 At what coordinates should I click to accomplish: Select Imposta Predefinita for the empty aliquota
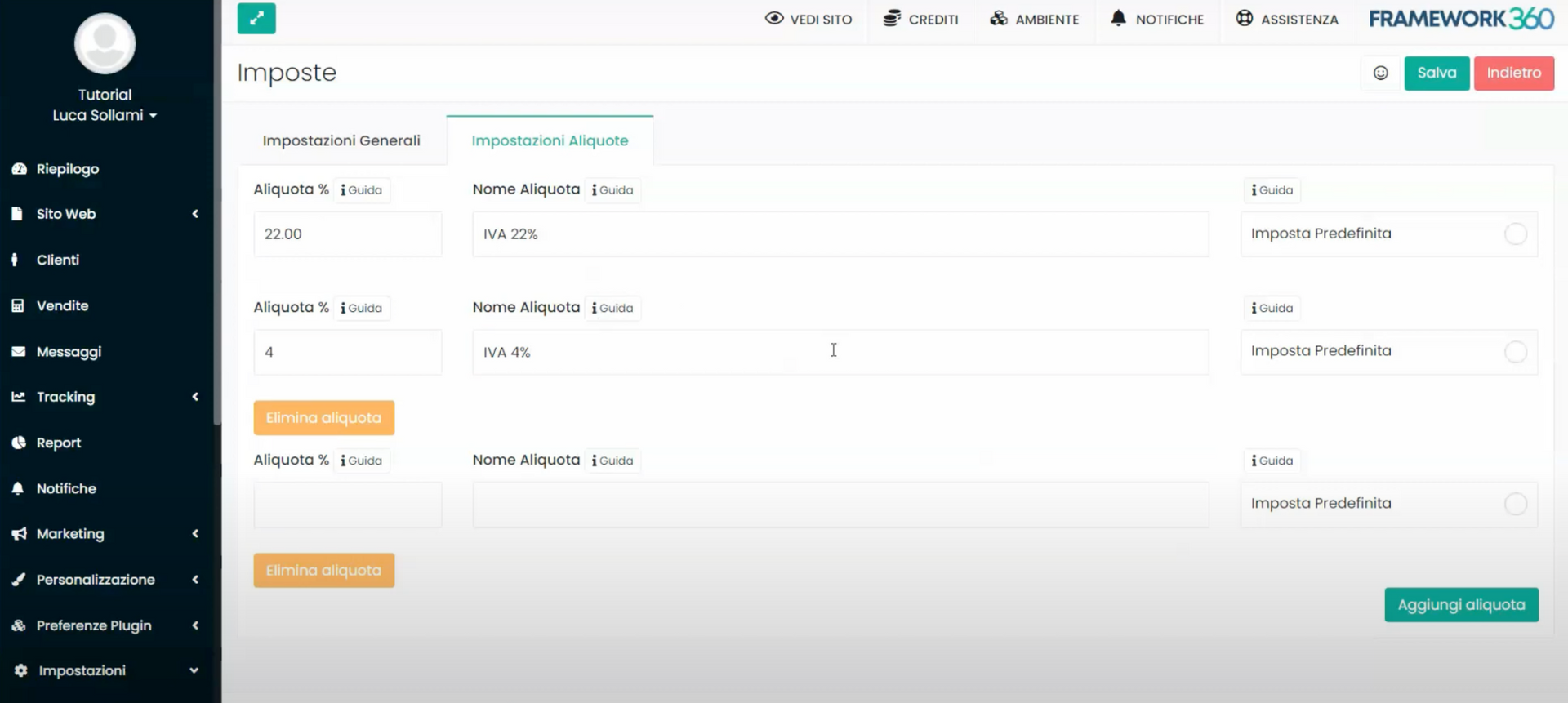coord(1515,504)
